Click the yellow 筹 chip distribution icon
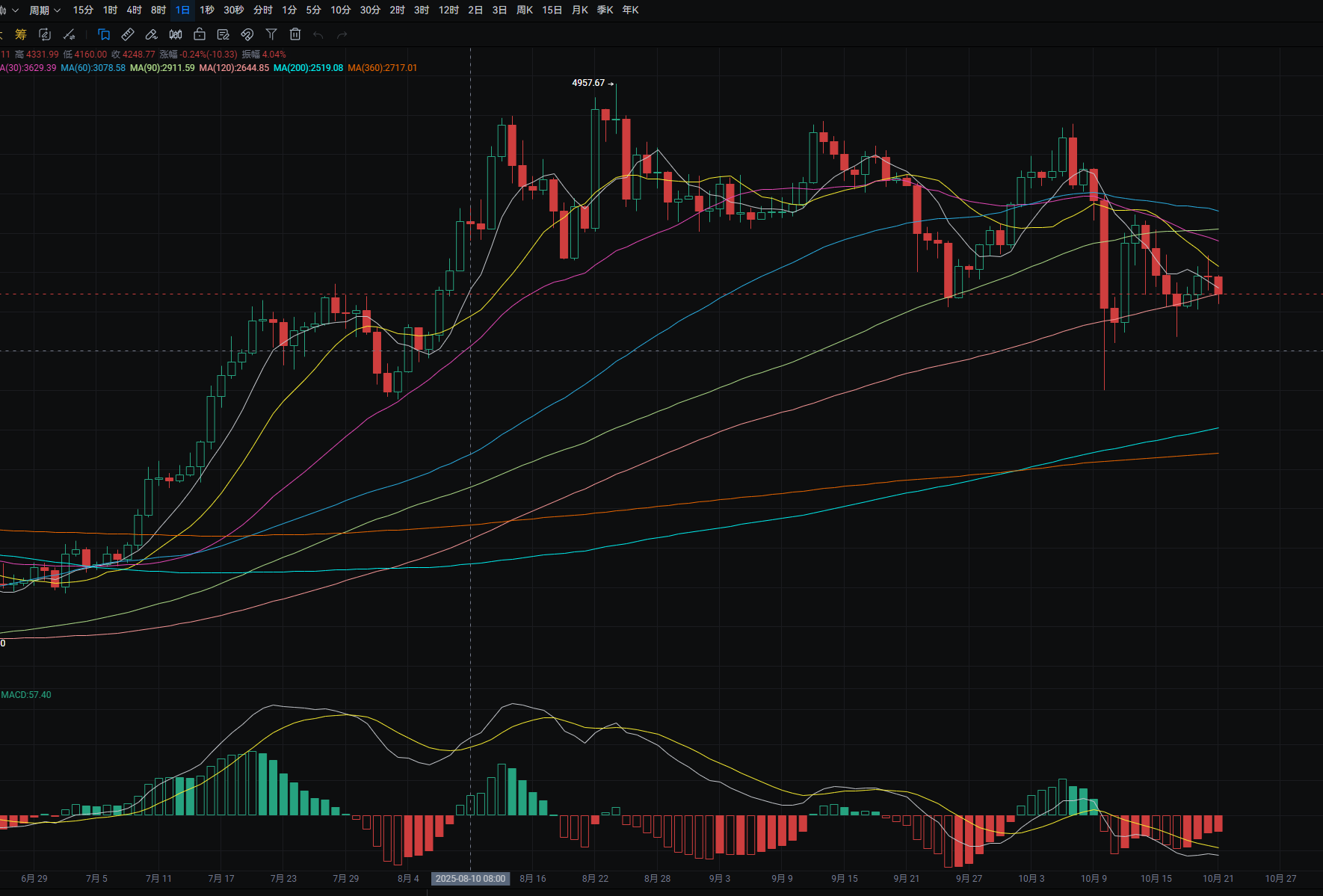This screenshot has width=1323, height=896. 21,34
